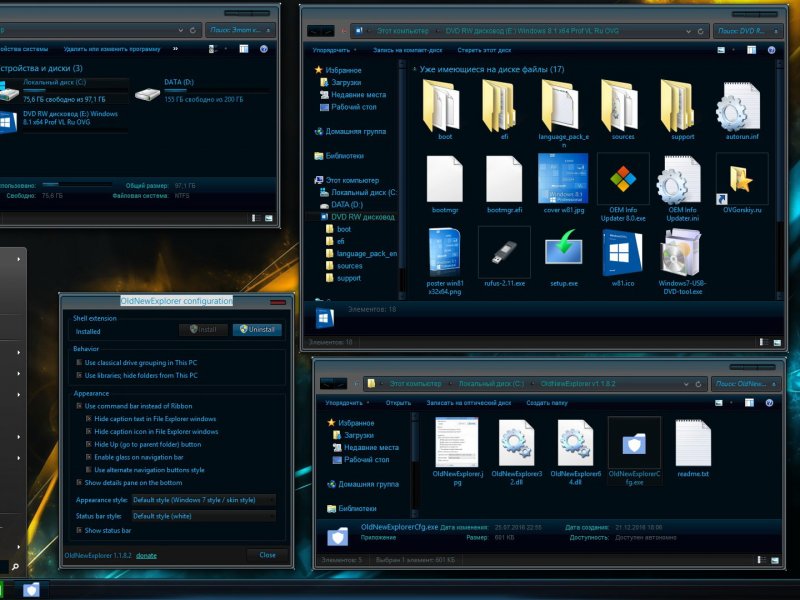The image size is (800, 600).
Task: Select the rufus-2.11.exe icon
Action: click(504, 253)
